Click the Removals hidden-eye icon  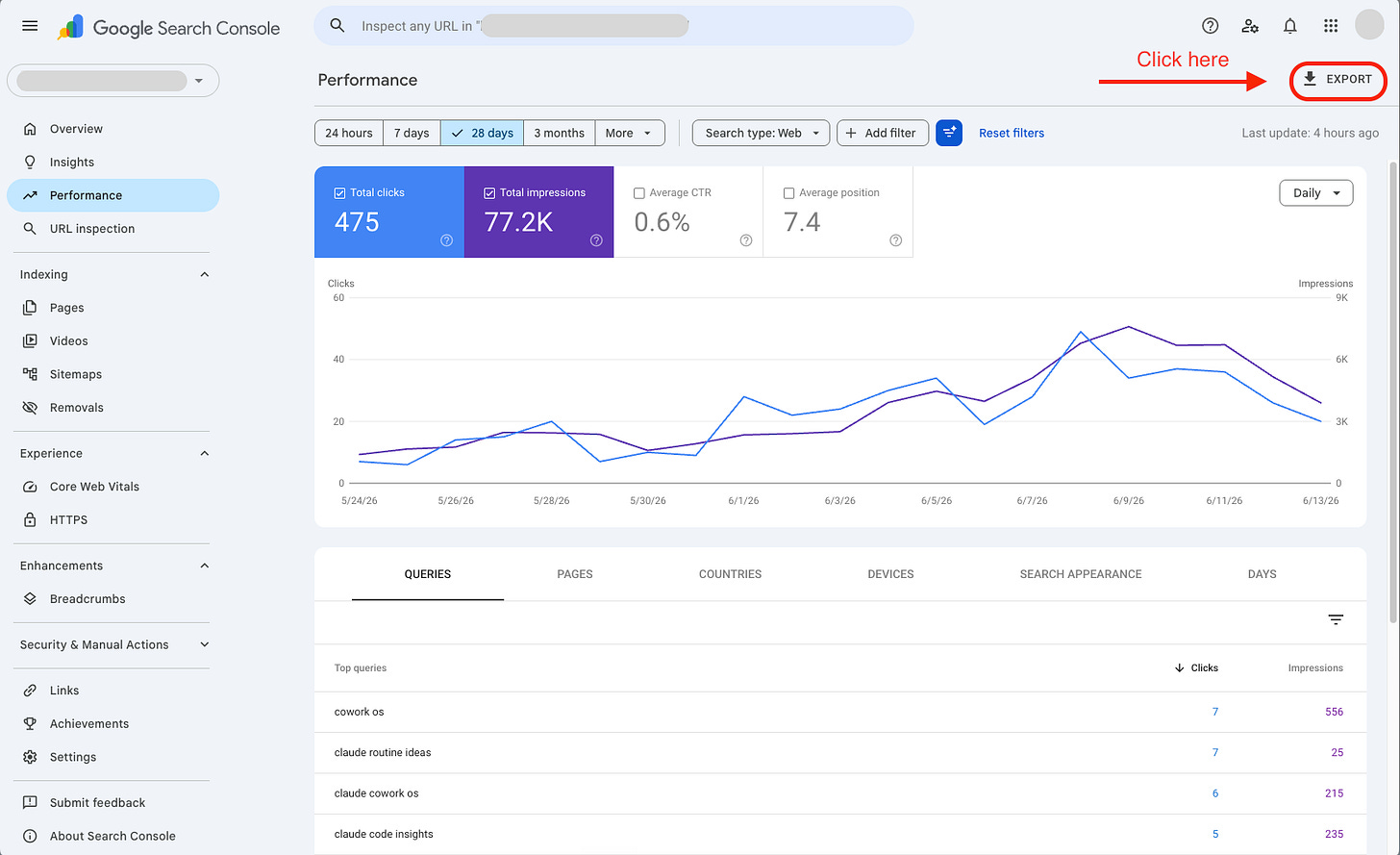(30, 408)
